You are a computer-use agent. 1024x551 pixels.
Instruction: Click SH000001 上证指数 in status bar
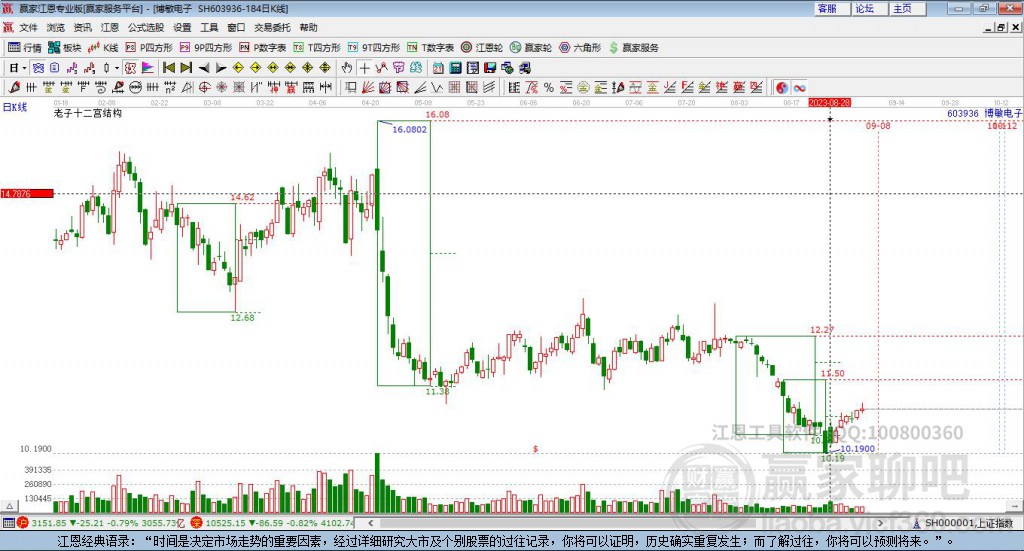point(968,523)
